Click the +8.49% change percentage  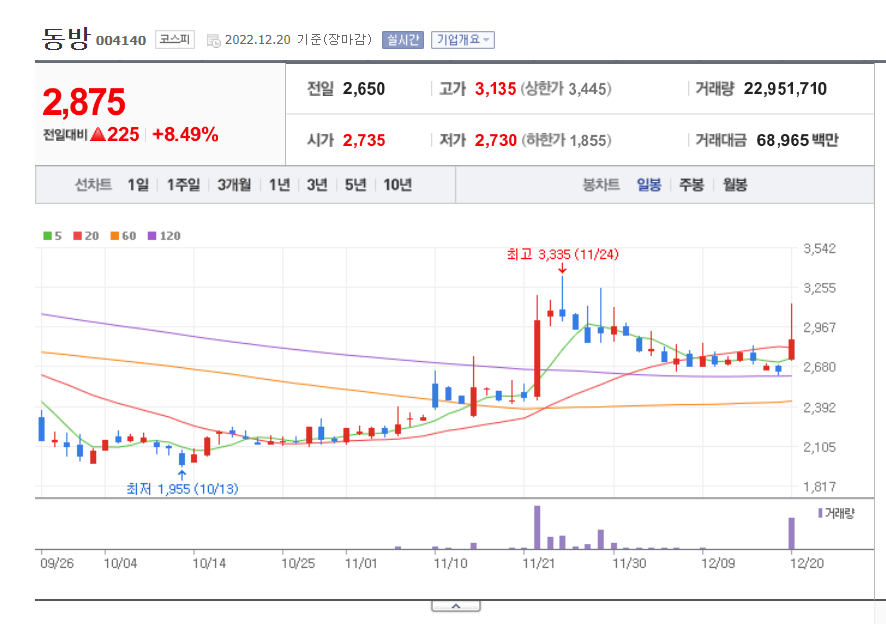[x=185, y=135]
